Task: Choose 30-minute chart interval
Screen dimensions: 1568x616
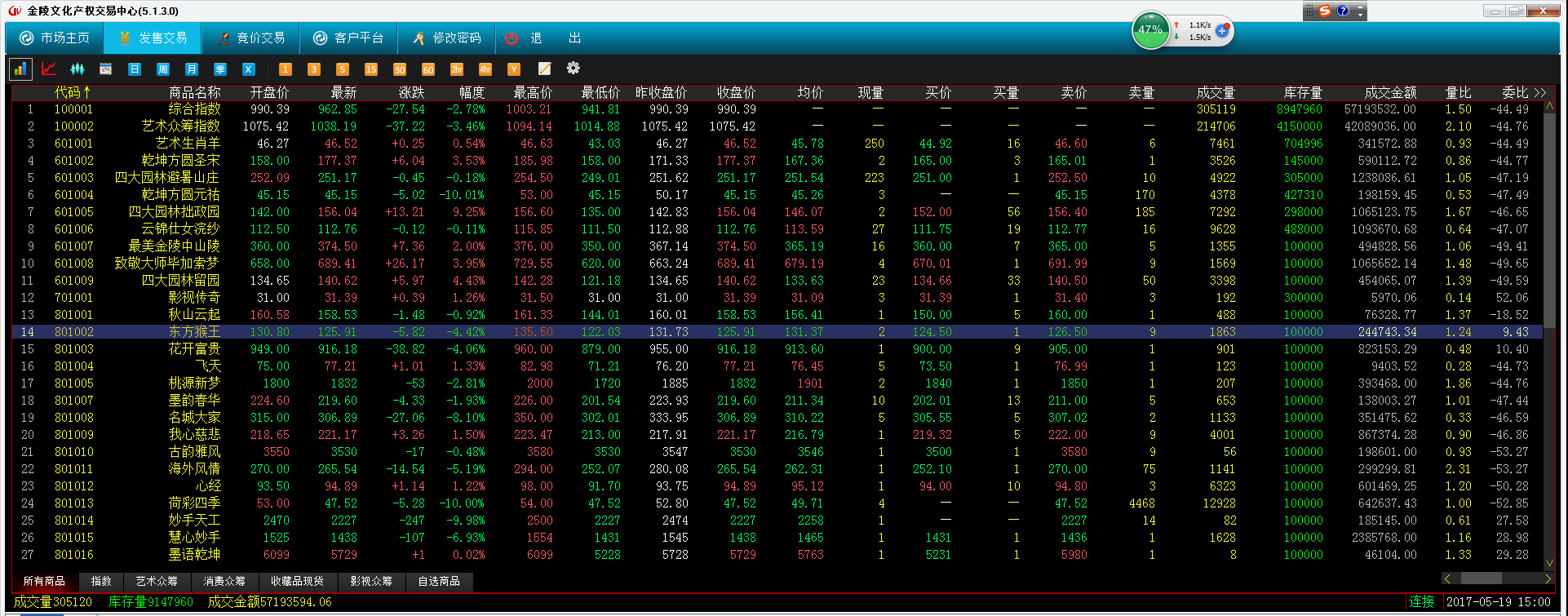Action: 400,69
